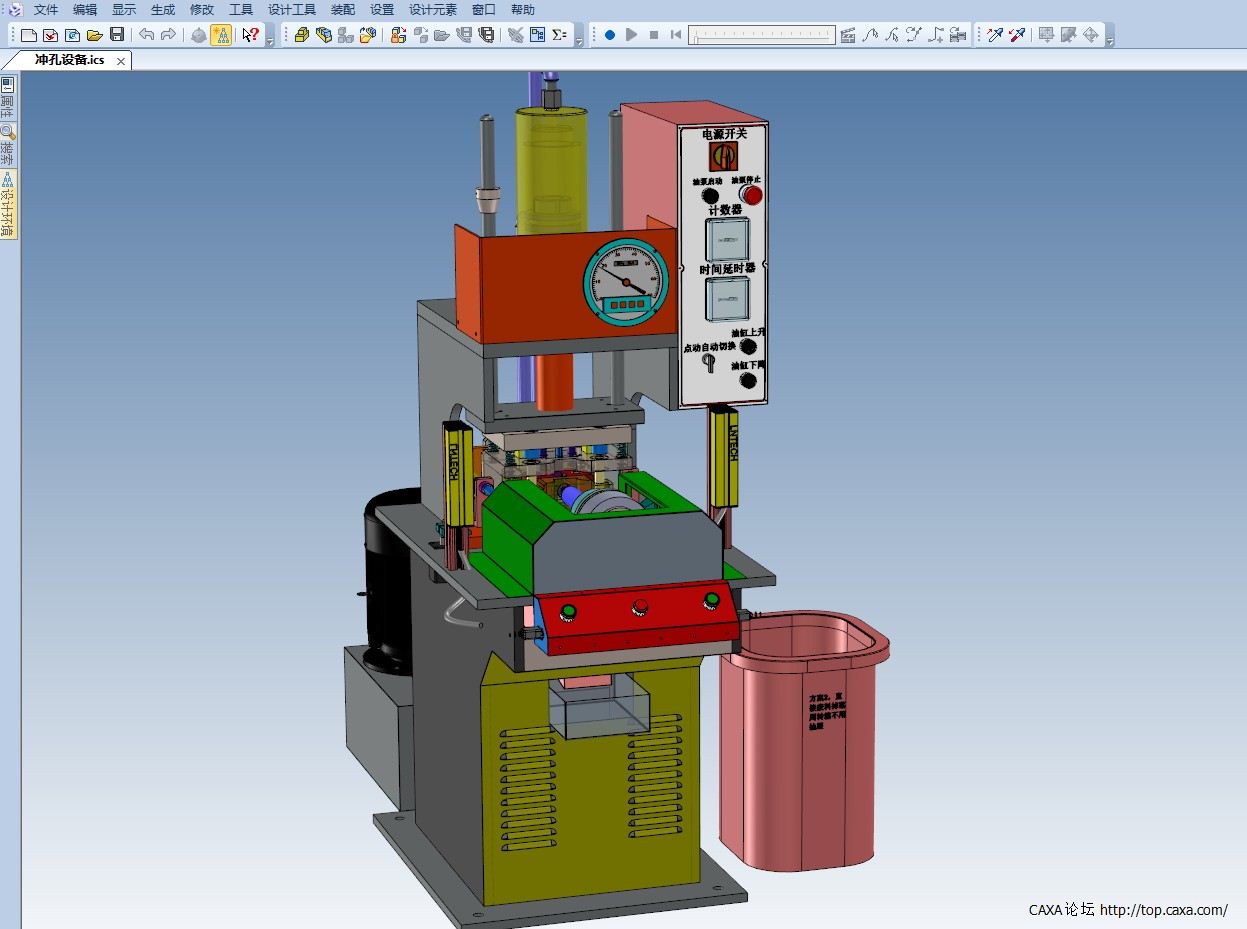Click the animation timeline slider
Screen dimensions: 1247x929
point(762,35)
